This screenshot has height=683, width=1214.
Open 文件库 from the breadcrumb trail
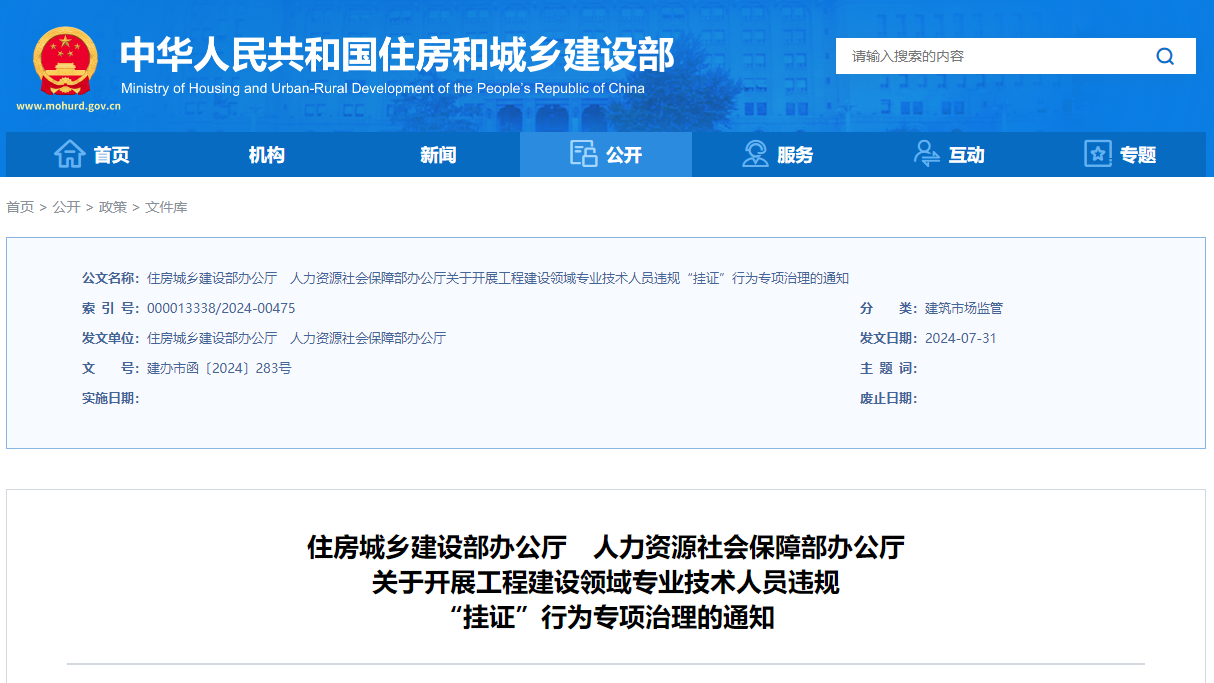(x=166, y=207)
